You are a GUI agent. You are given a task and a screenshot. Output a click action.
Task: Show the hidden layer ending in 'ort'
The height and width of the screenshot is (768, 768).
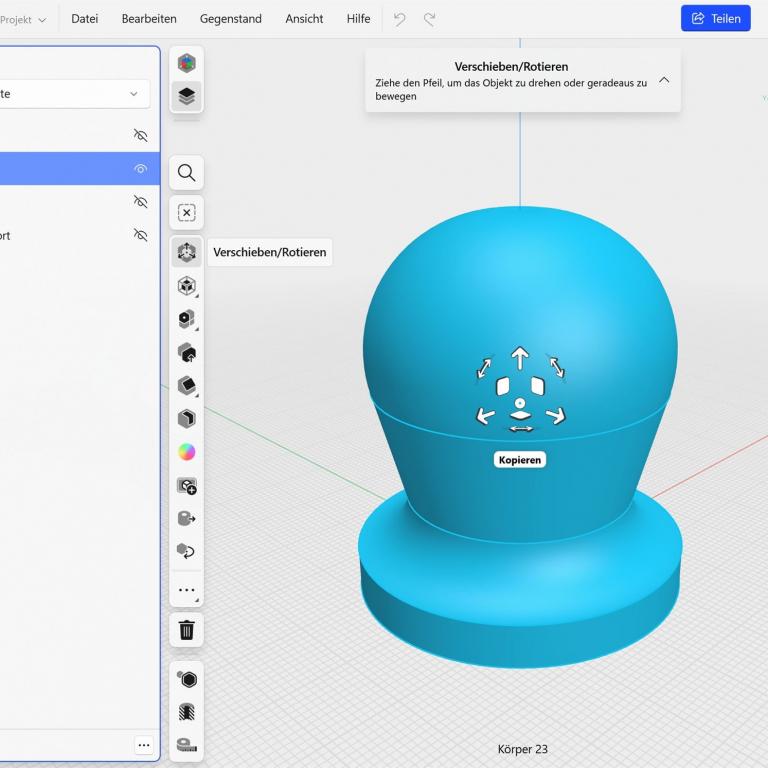tap(140, 236)
